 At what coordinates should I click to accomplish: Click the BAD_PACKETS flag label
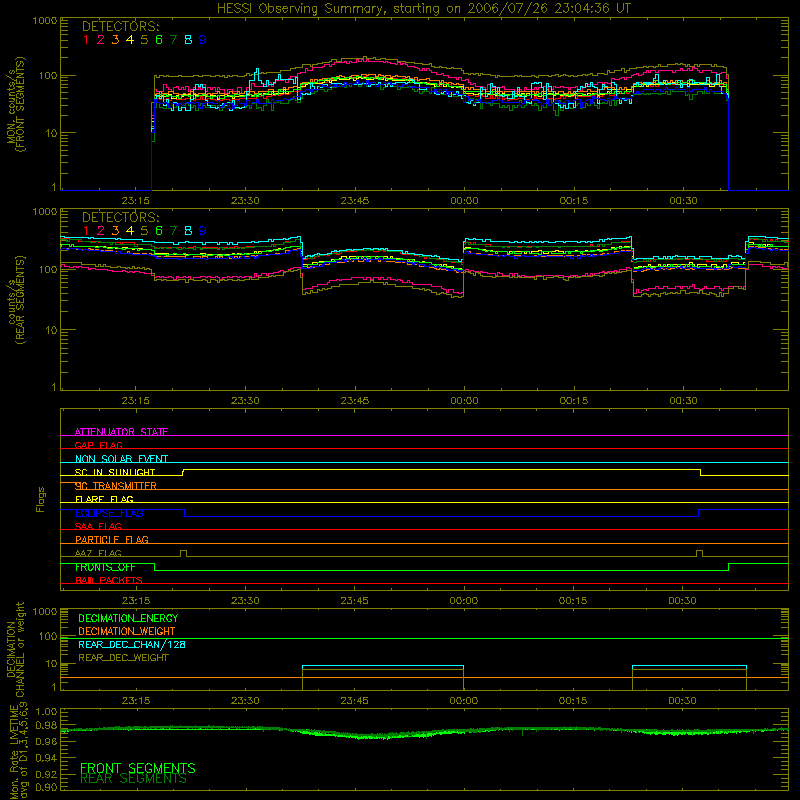109,581
